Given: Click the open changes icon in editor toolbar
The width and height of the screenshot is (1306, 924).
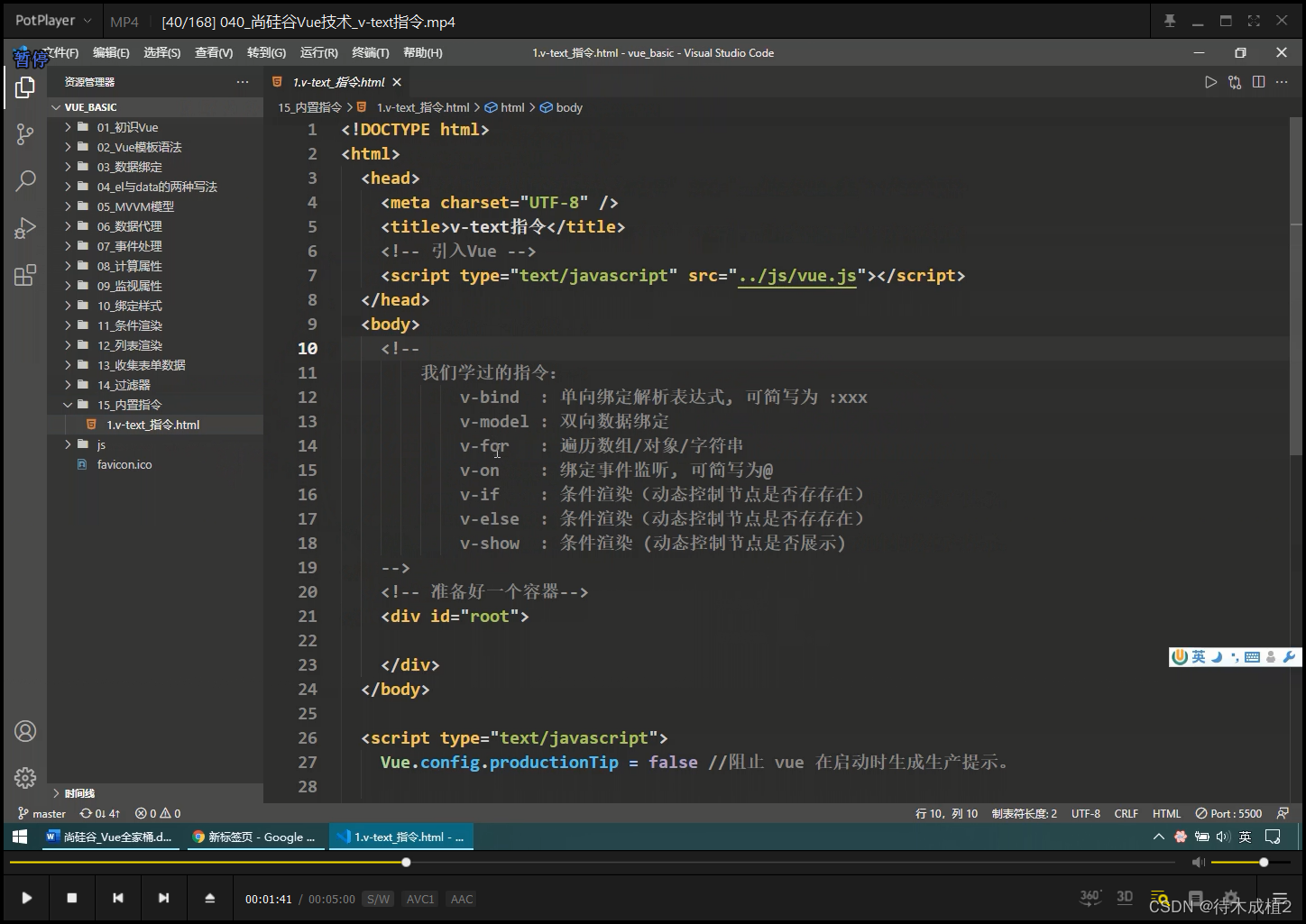Looking at the screenshot, I should [x=1235, y=82].
